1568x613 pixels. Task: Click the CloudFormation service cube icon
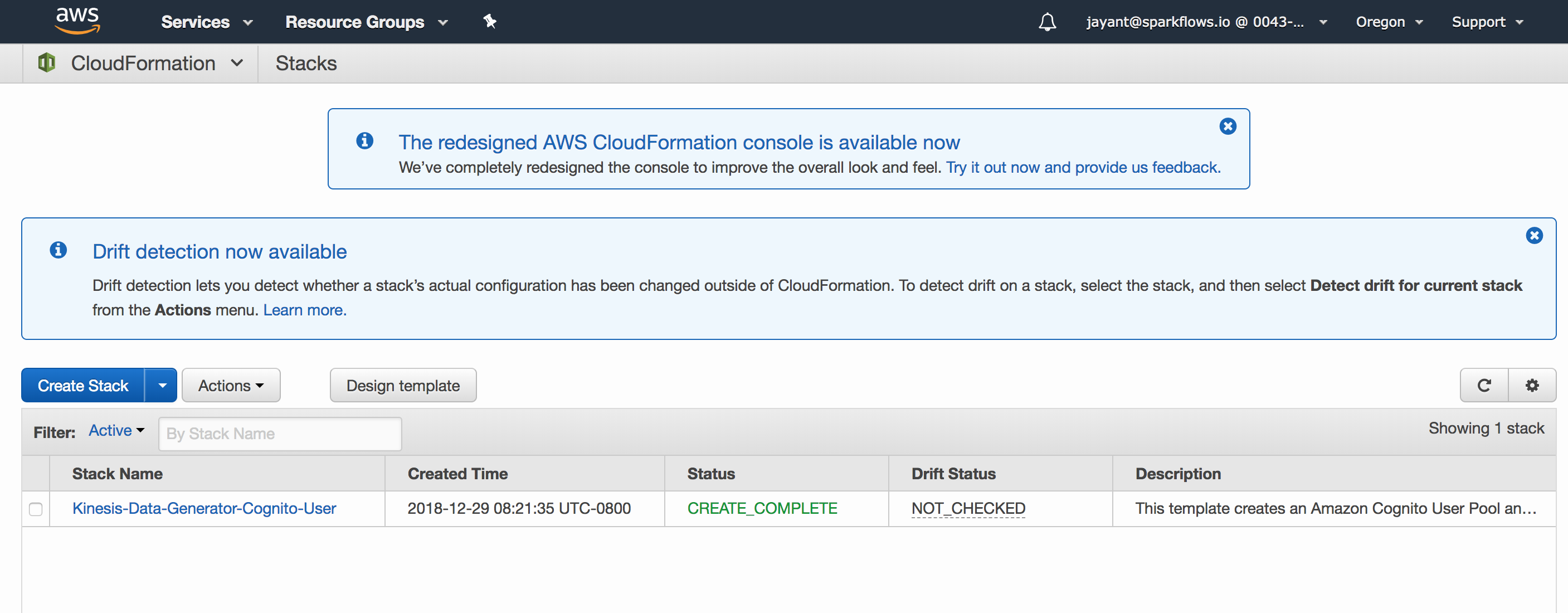coord(47,63)
